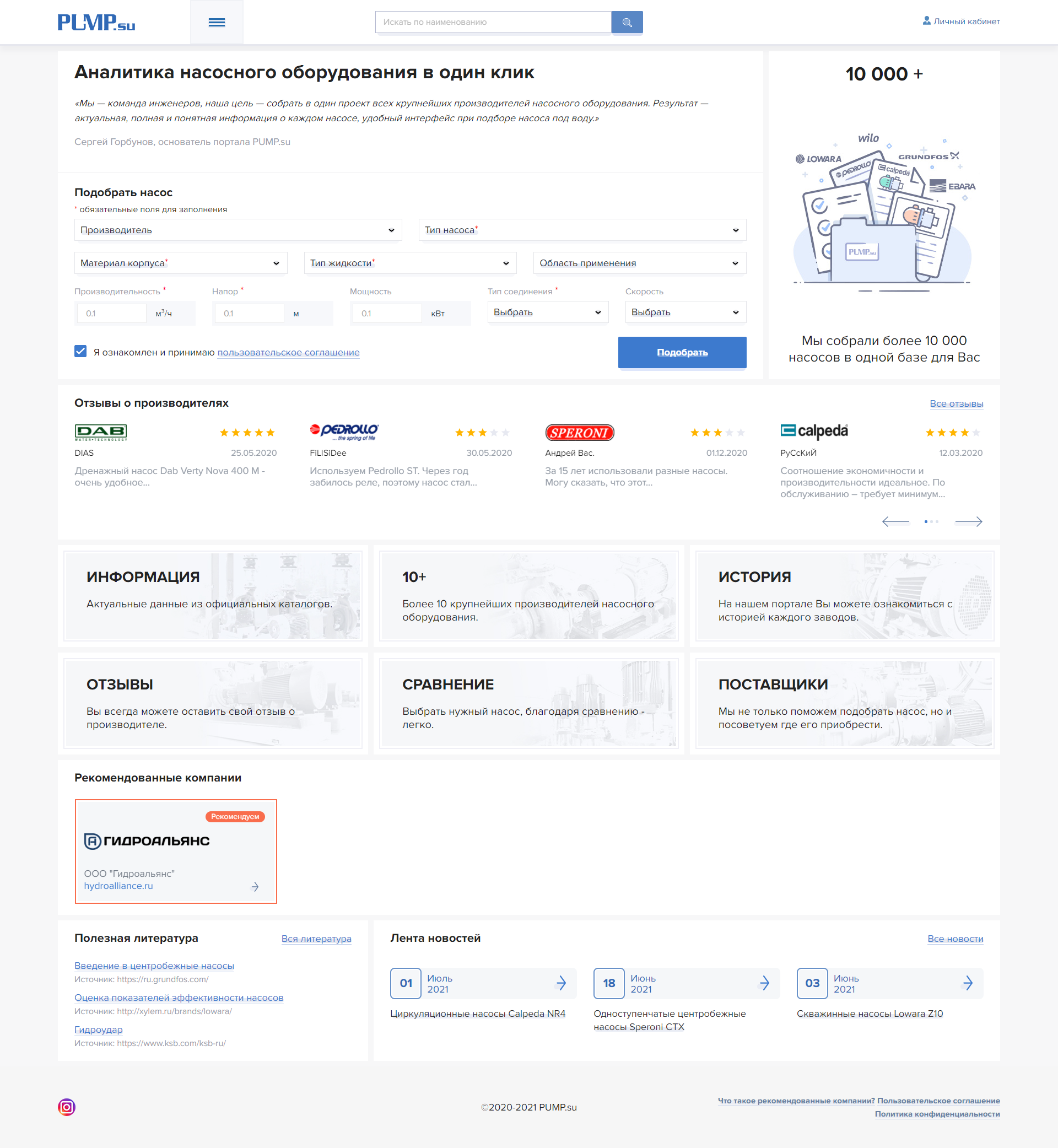The image size is (1058, 1148).
Task: Click the Производительность input field
Action: (x=112, y=313)
